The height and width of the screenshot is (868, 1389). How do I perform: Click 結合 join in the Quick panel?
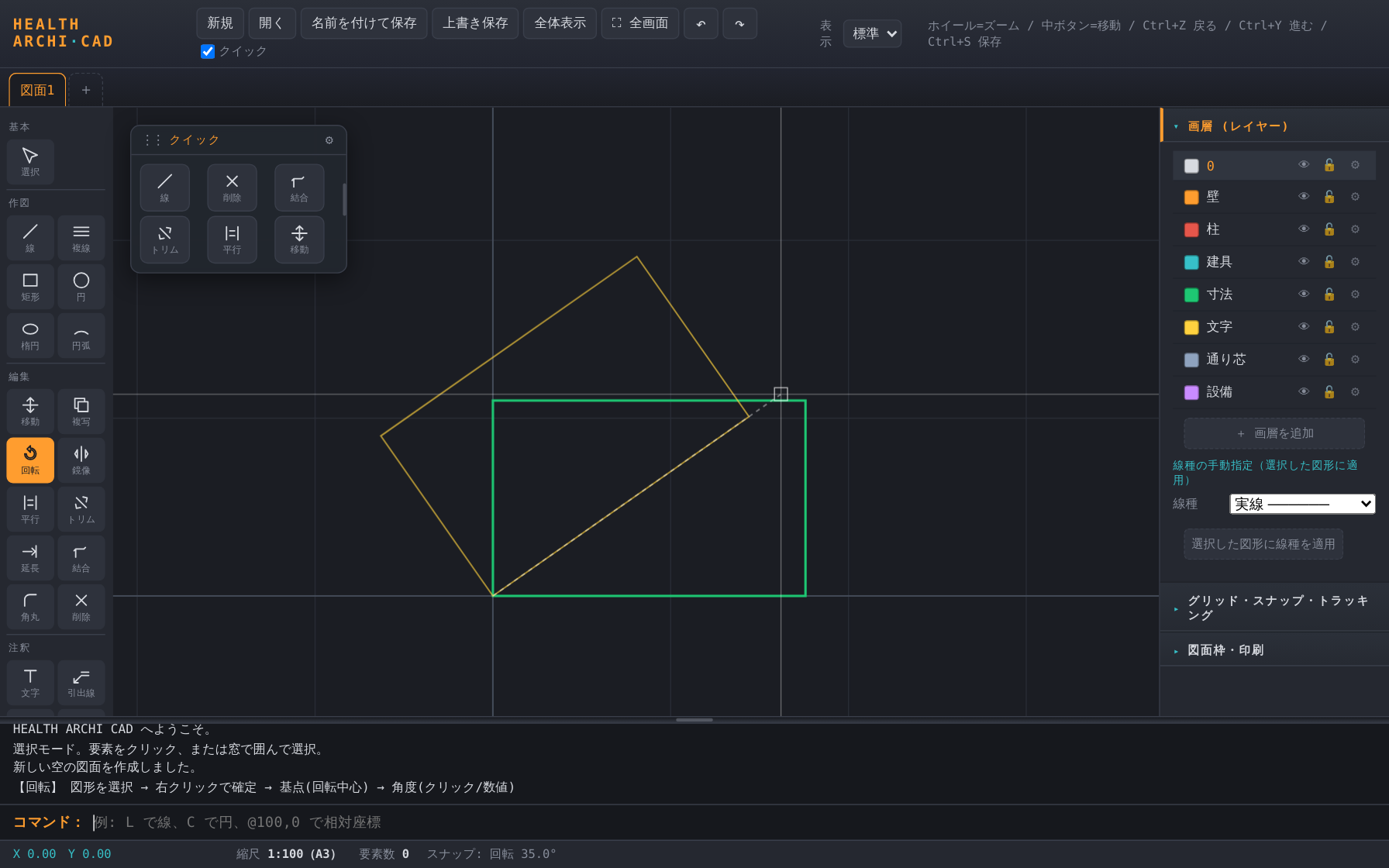point(299,188)
